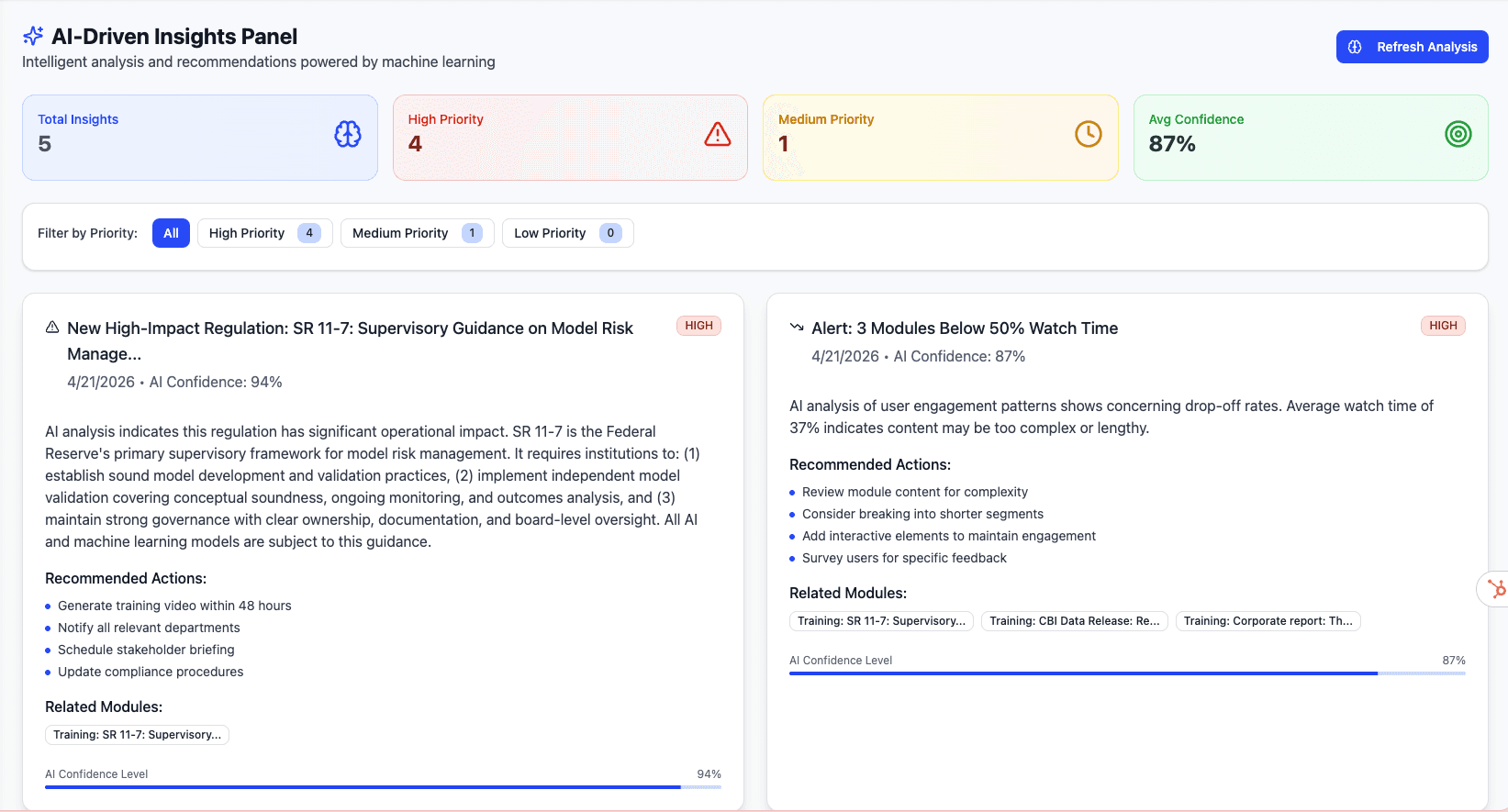Screen dimensions: 1508x812
Task: Open the Medium Priority summary card
Action: (x=941, y=138)
